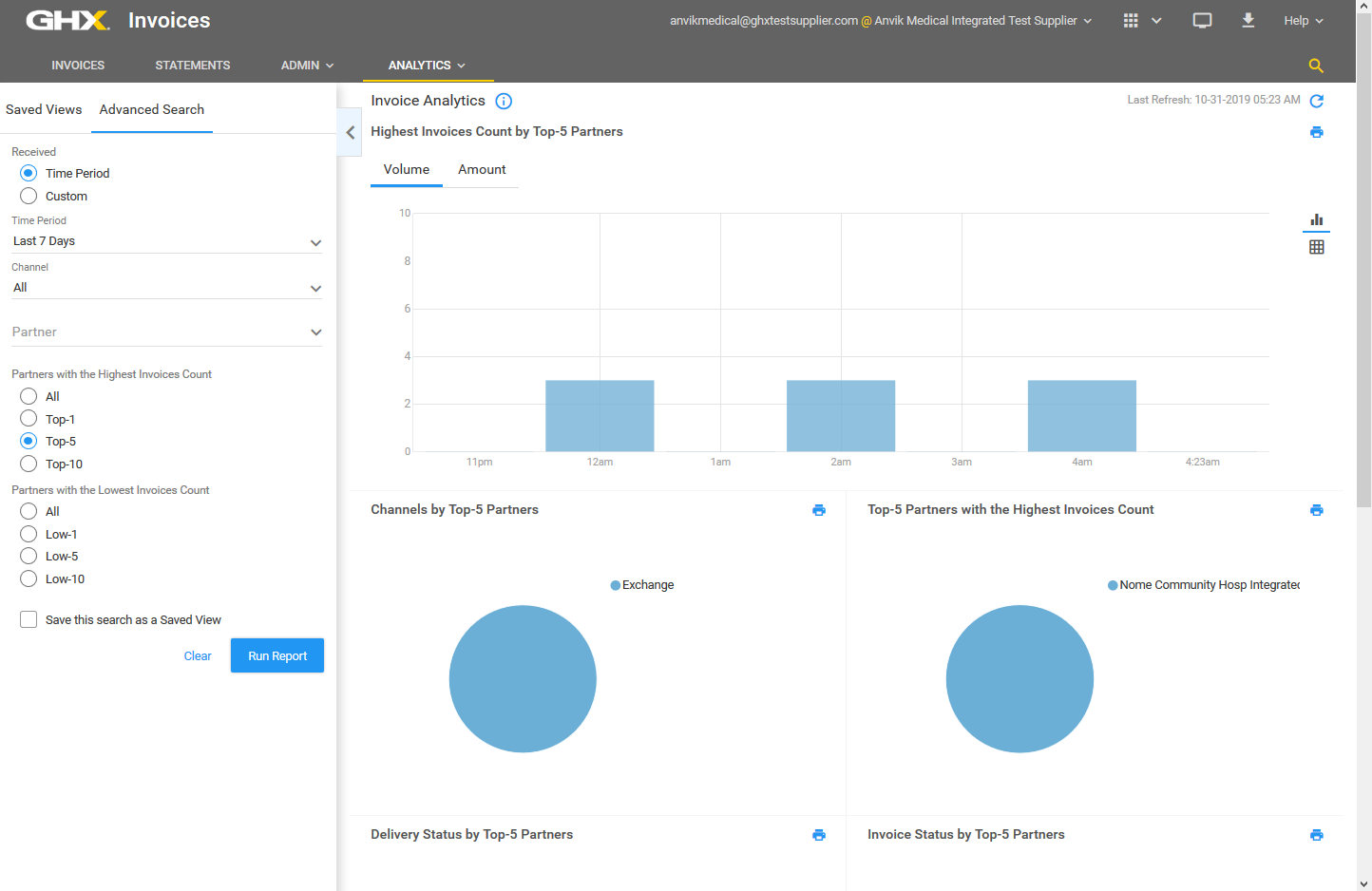The width and height of the screenshot is (1372, 891).
Task: Select the Low-10 radio option
Action: coord(29,578)
